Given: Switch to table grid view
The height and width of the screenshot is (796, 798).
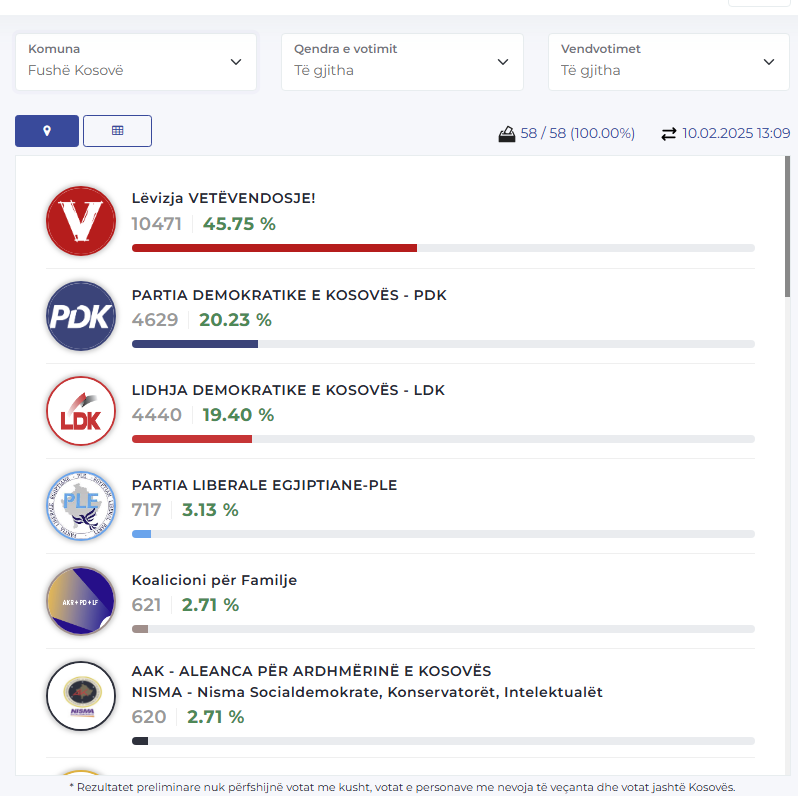Looking at the screenshot, I should tap(117, 131).
